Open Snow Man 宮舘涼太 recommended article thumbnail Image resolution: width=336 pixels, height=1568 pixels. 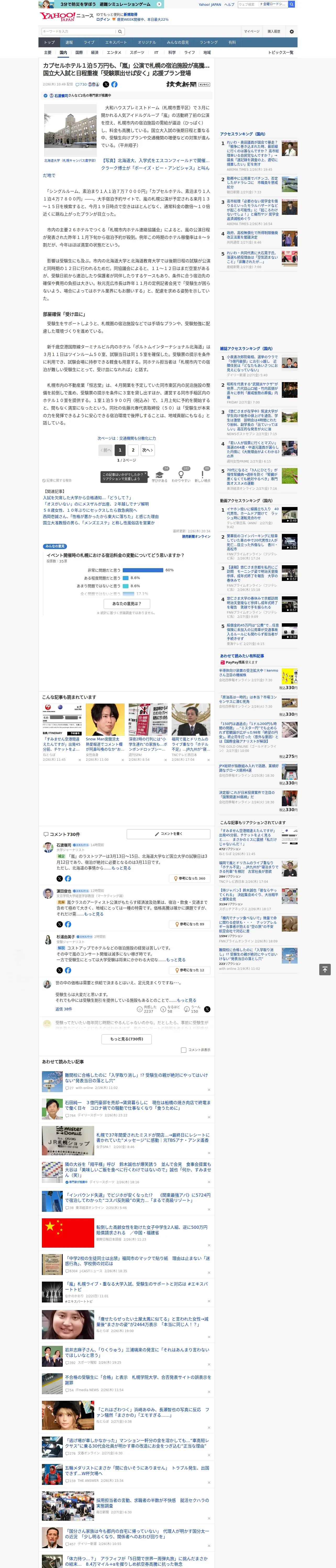tap(105, 719)
